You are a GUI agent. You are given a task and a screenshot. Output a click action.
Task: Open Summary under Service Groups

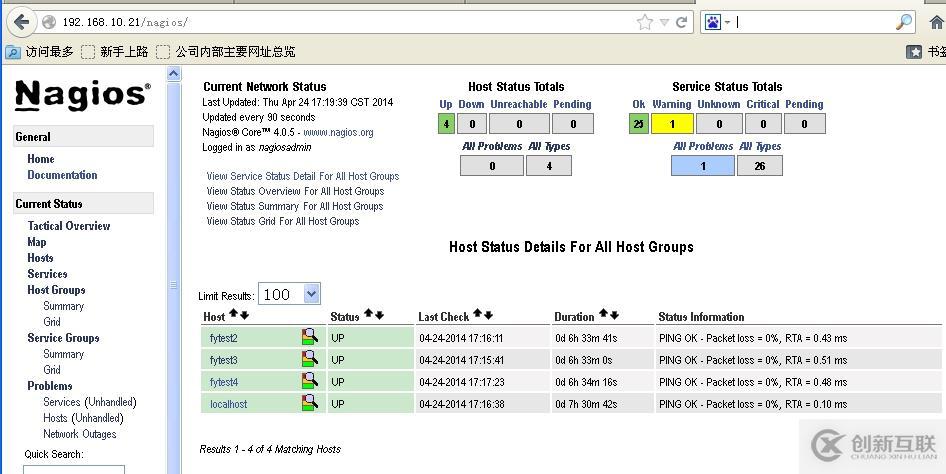(x=63, y=355)
